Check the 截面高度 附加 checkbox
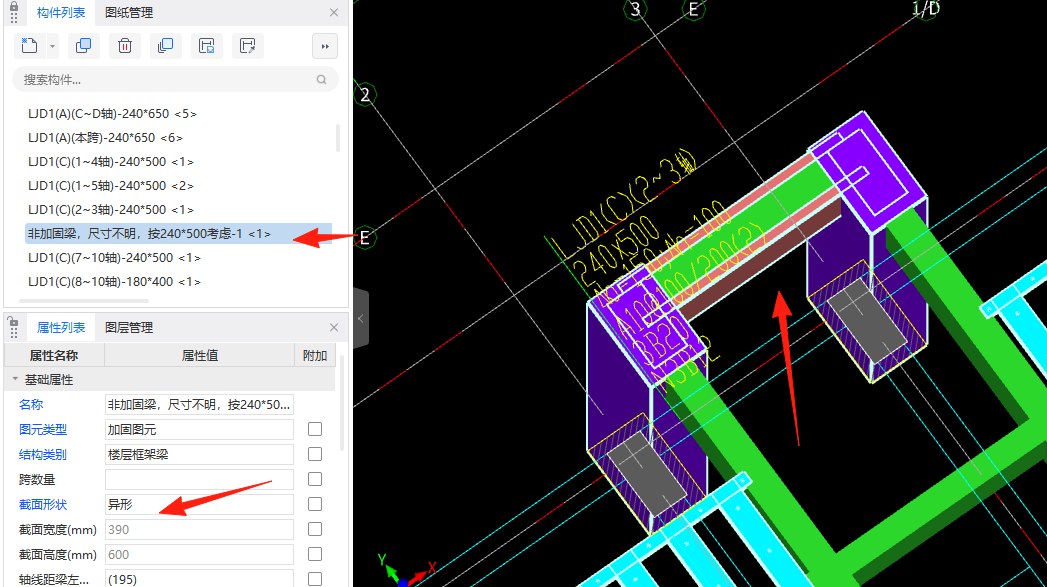 (x=315, y=554)
